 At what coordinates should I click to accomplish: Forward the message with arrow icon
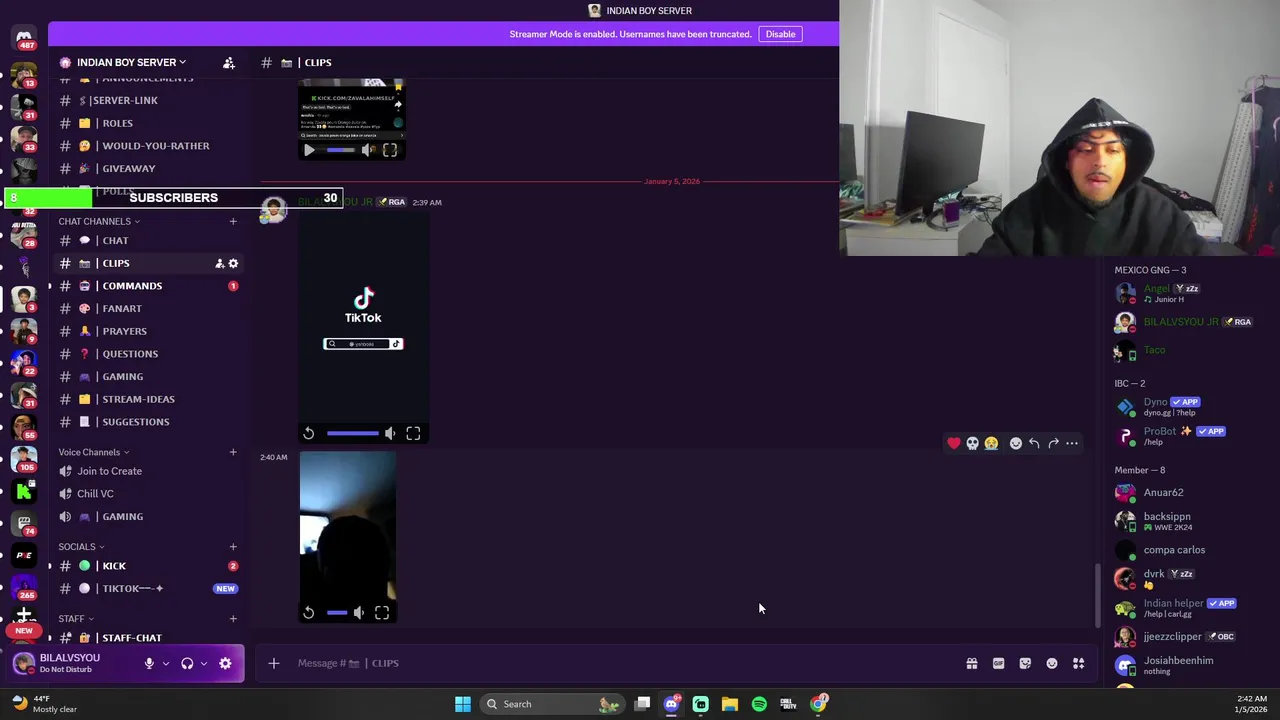[x=1053, y=443]
